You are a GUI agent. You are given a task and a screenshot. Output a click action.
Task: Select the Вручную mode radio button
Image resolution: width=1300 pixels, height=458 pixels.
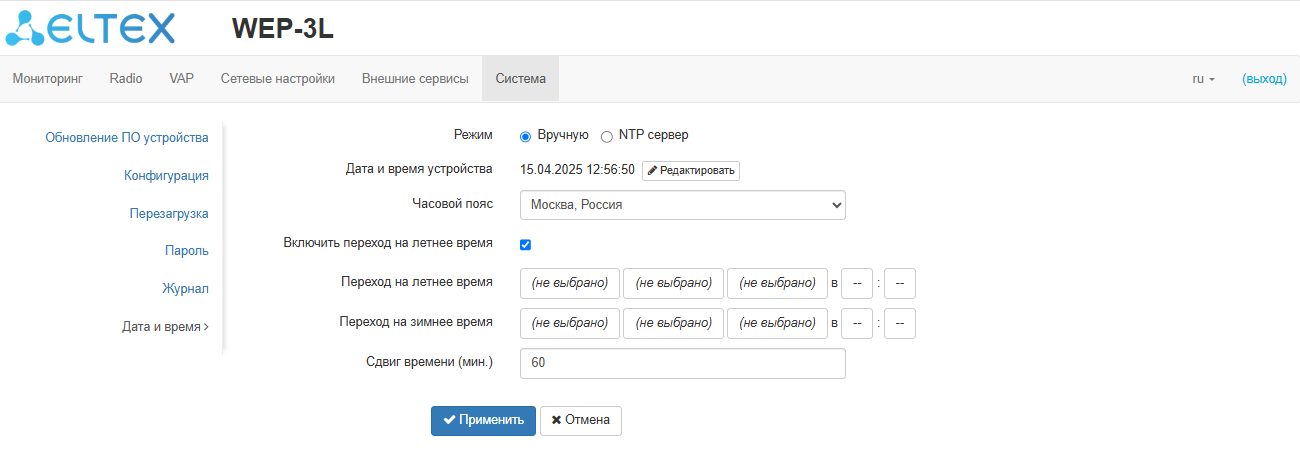coord(525,136)
